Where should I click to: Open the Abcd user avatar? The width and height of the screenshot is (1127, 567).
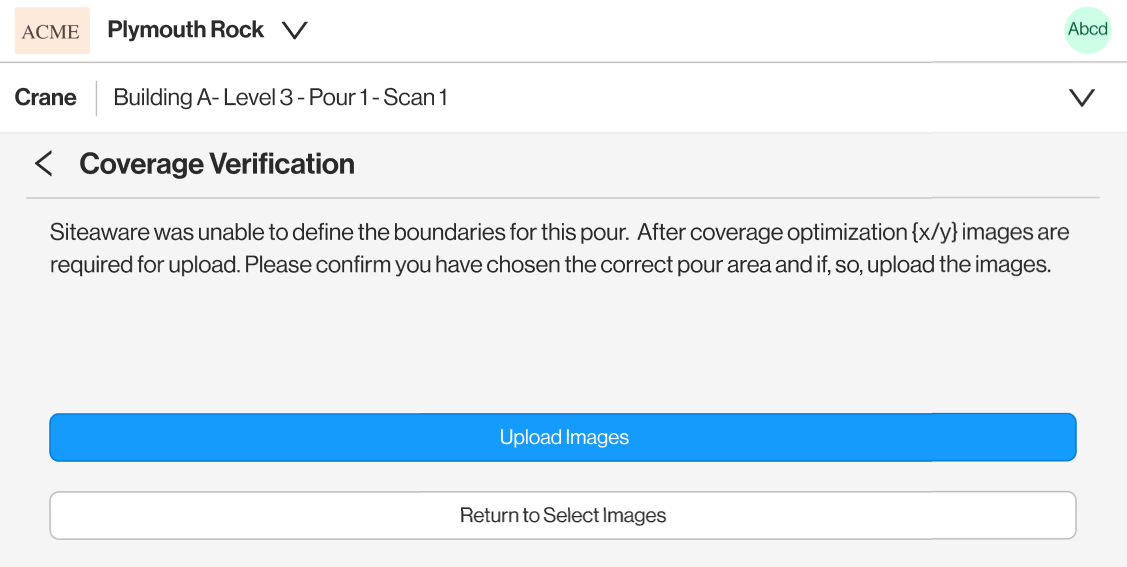coord(1087,30)
